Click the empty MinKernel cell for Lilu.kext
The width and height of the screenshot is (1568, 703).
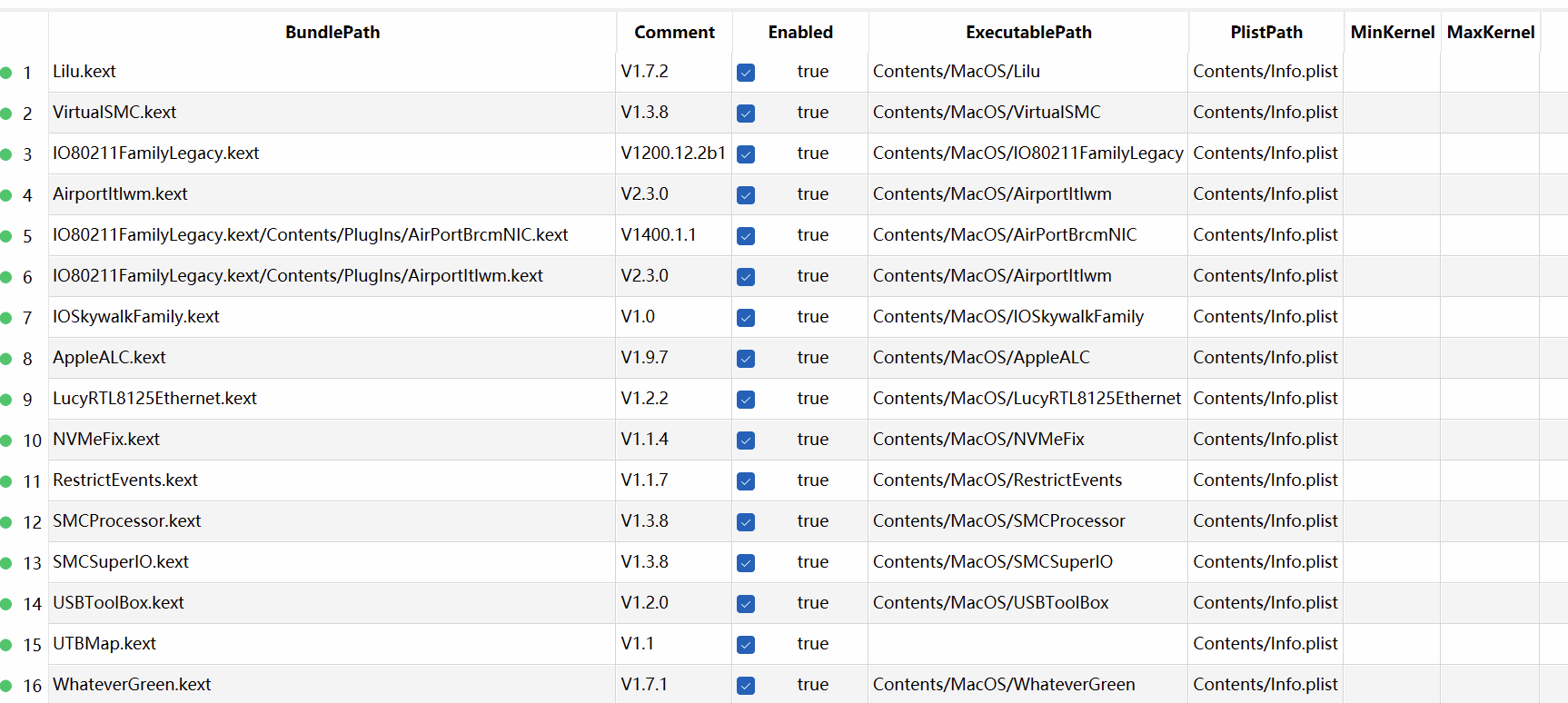[x=1392, y=72]
